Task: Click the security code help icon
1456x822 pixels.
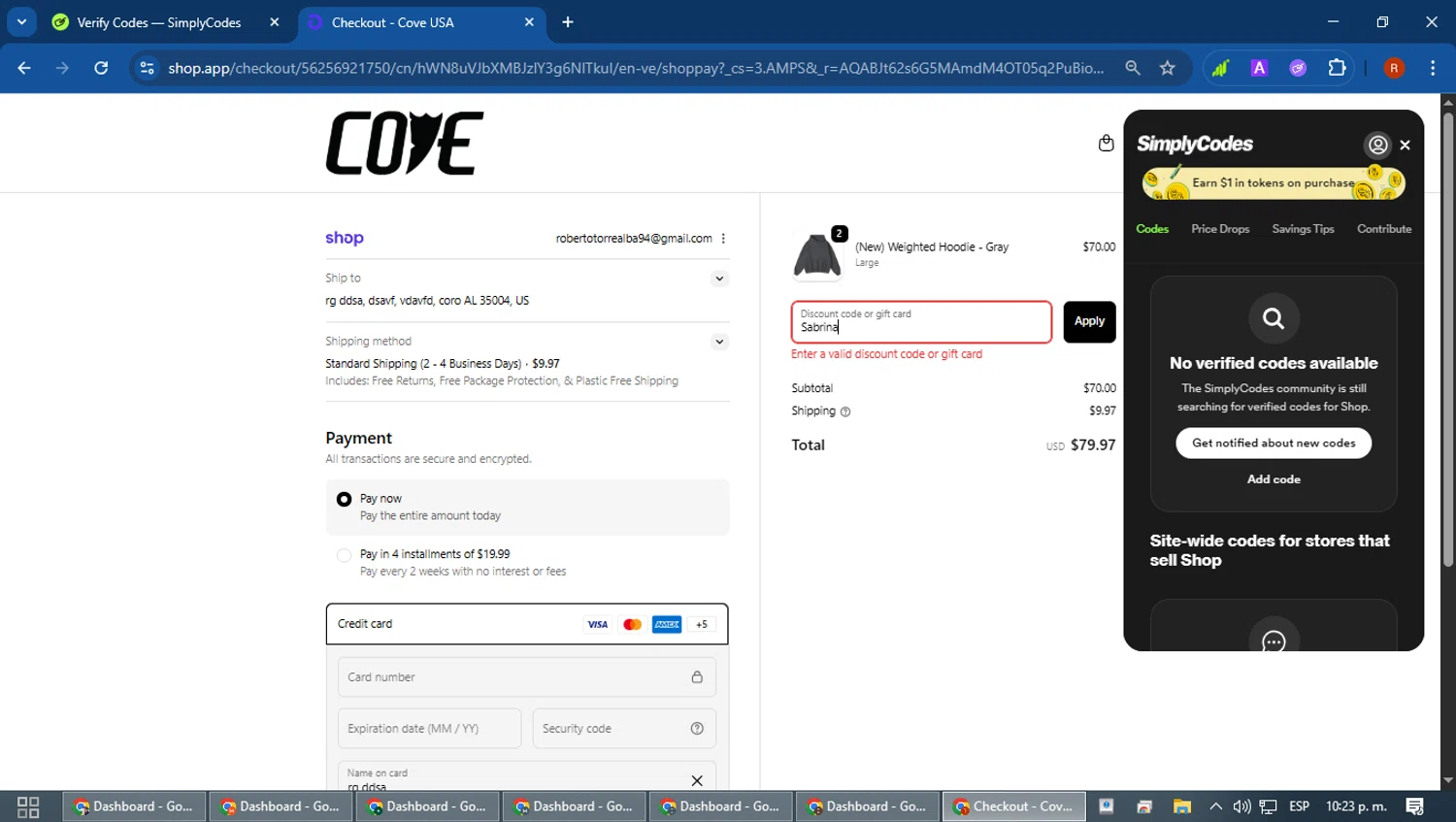Action: (x=697, y=729)
